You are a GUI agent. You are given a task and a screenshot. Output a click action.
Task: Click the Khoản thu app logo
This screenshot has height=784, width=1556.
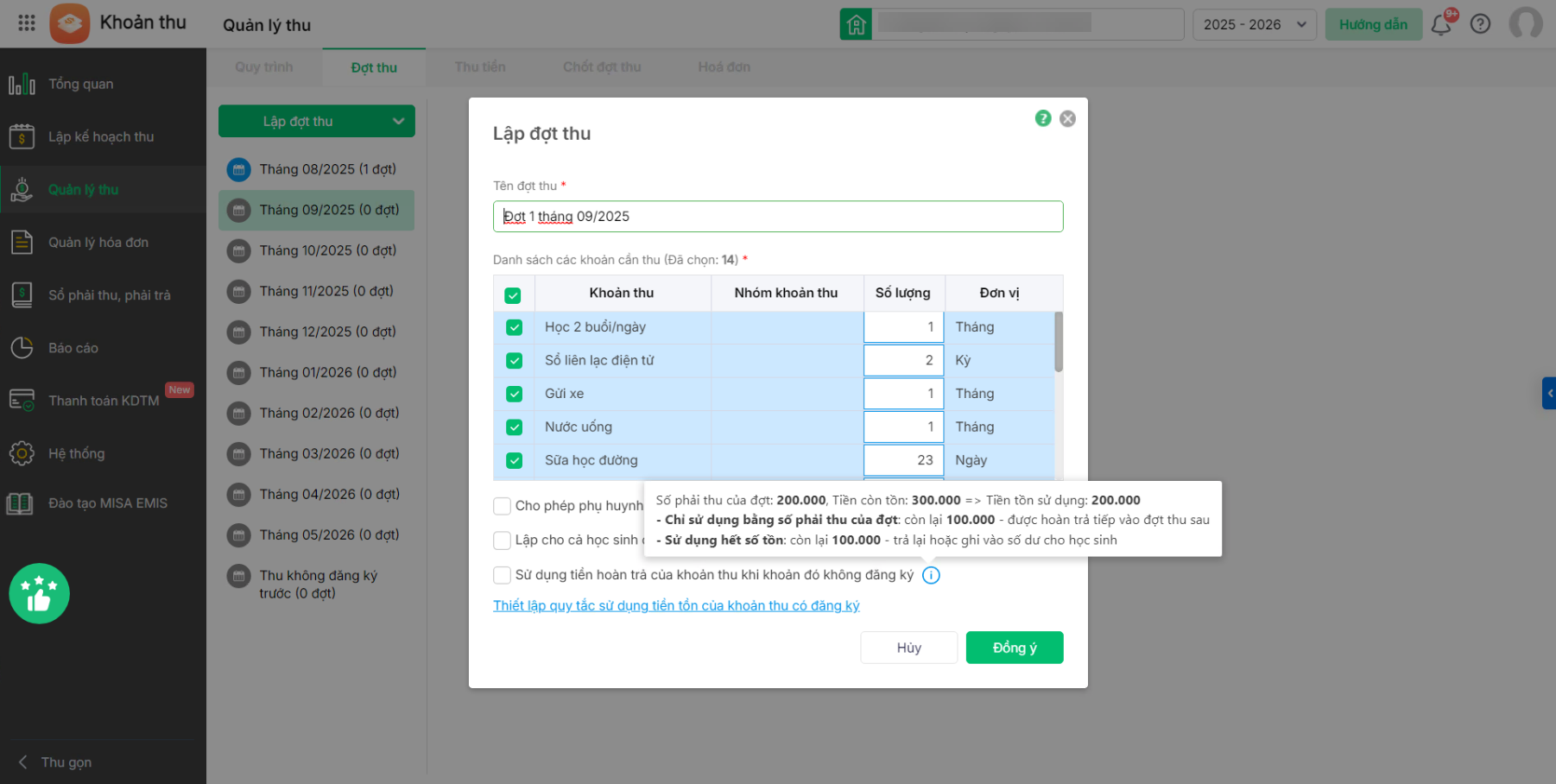click(x=70, y=23)
